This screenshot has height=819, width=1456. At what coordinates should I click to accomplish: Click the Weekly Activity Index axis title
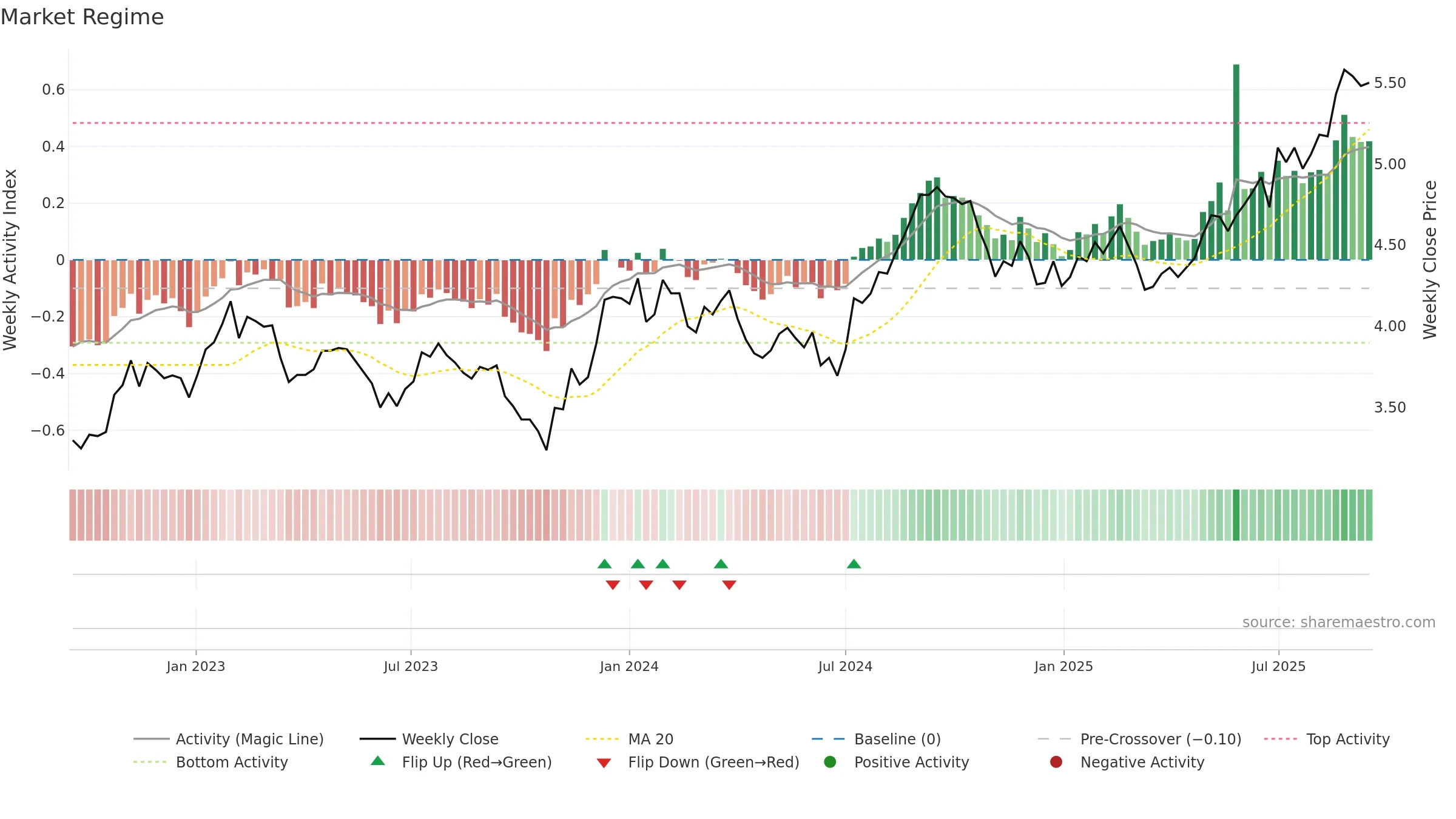click(10, 260)
